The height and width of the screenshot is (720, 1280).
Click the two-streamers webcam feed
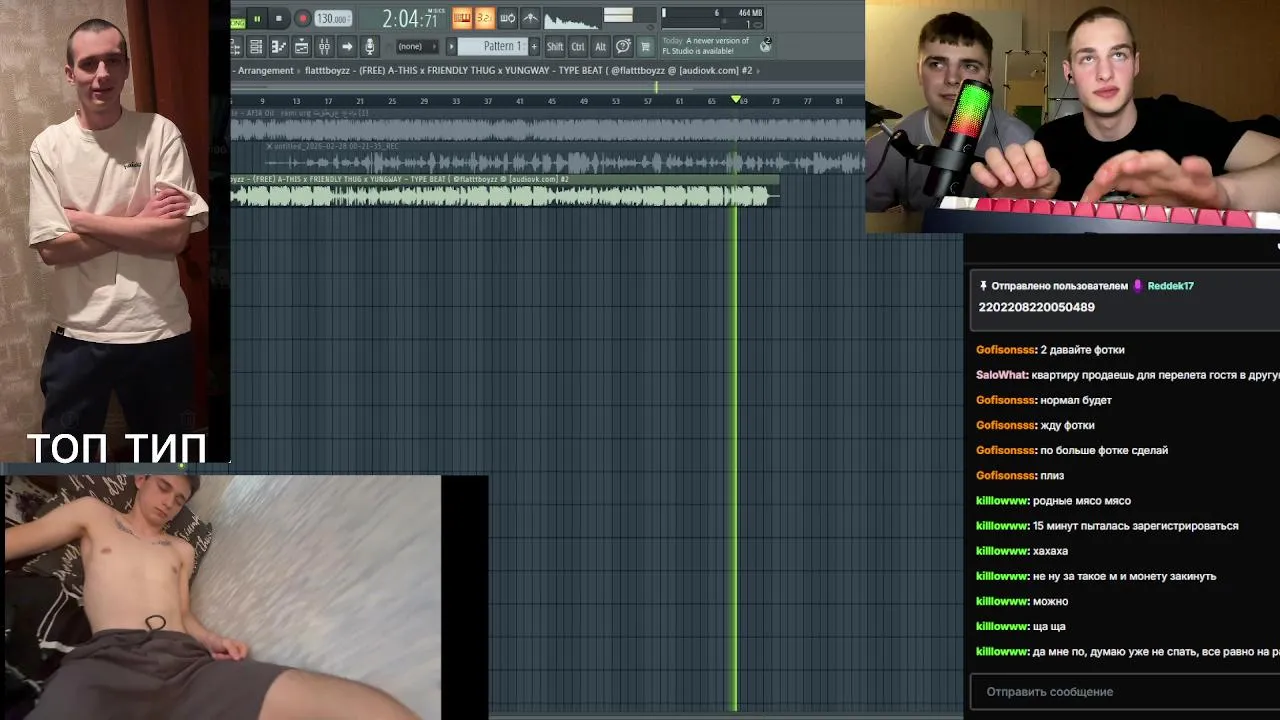click(x=1072, y=116)
